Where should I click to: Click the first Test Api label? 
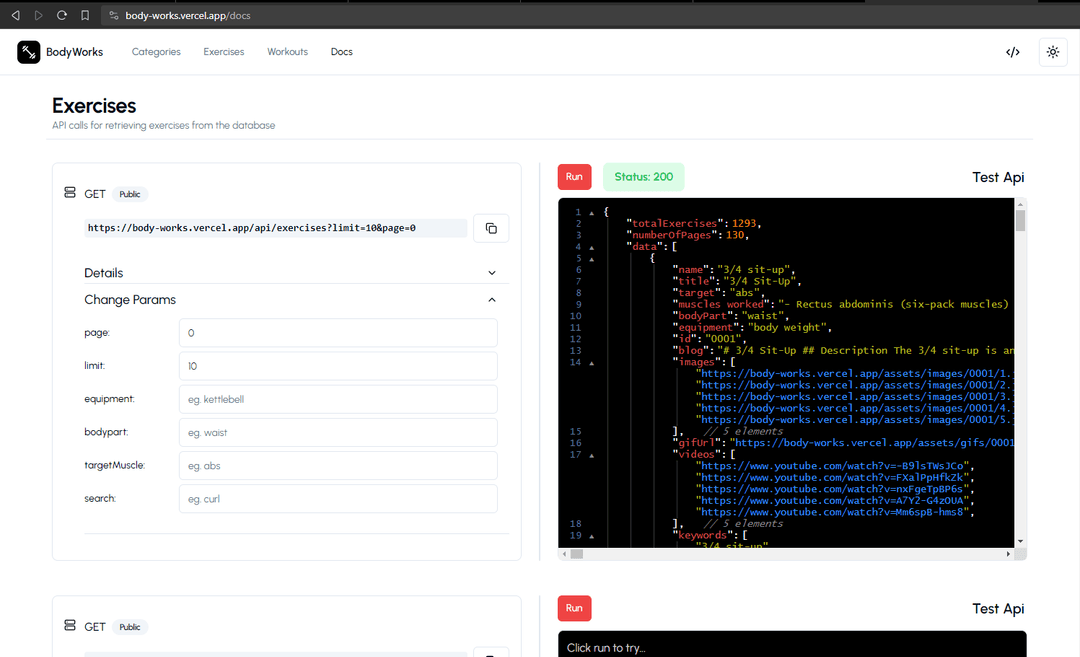point(998,177)
